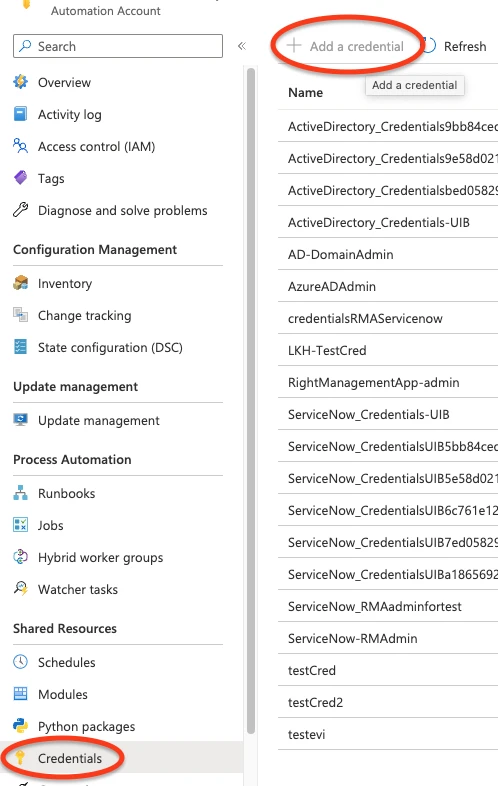Click the Update management monitor icon

coord(21,420)
